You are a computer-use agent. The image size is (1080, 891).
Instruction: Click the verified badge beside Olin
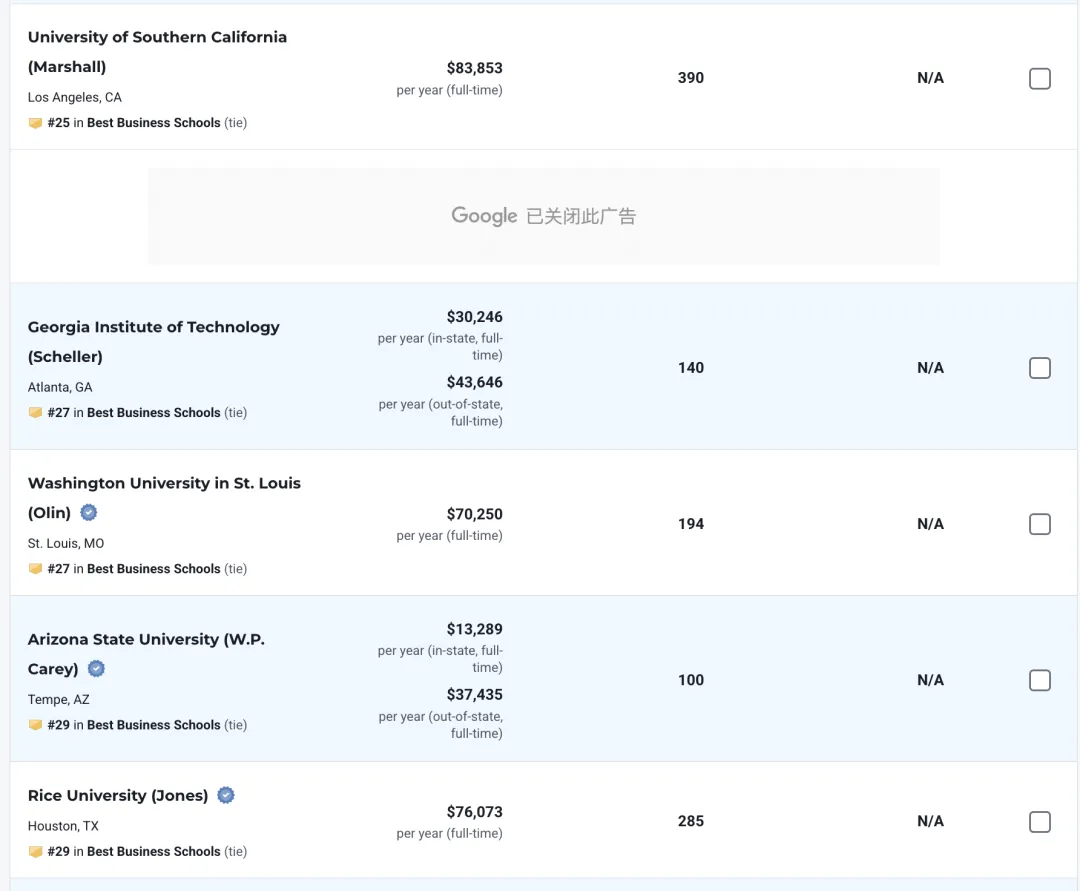coord(89,513)
